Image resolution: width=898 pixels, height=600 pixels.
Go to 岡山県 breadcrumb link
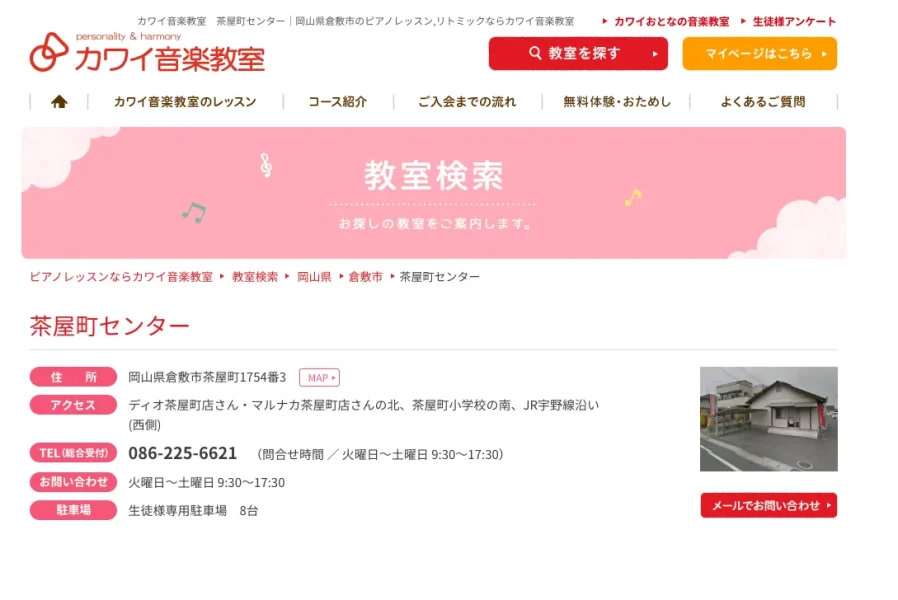[314, 277]
